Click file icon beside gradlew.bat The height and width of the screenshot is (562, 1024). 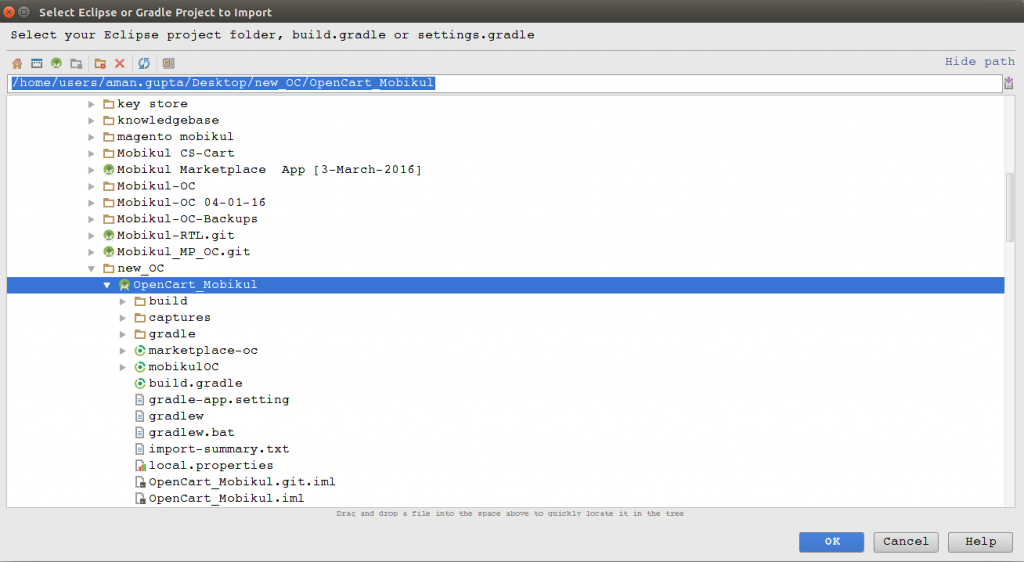point(140,433)
